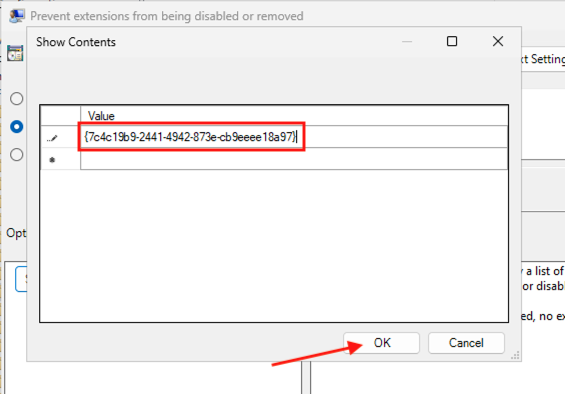The height and width of the screenshot is (394, 565).
Task: Maximize the Show Contents dialog
Action: click(452, 41)
